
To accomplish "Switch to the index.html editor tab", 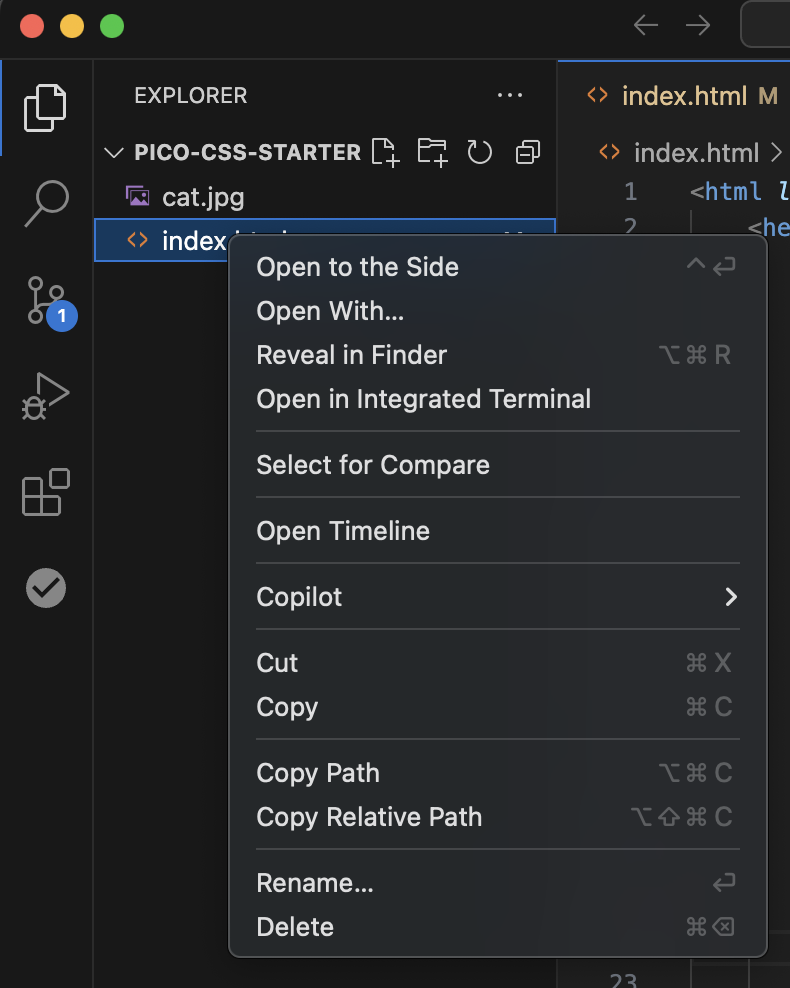I will point(683,96).
